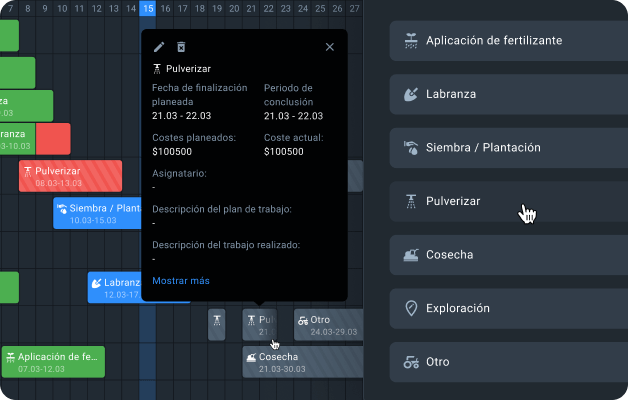Click the seeding icon on the Siembra bar
Viewport: 628px width, 400px height.
click(62, 209)
